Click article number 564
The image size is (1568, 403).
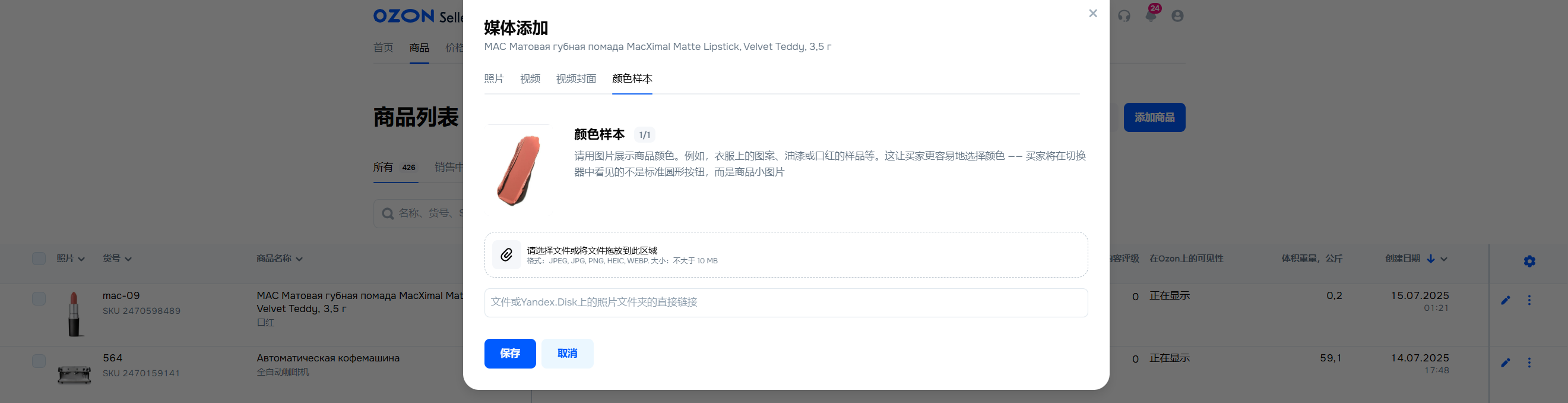click(x=113, y=358)
